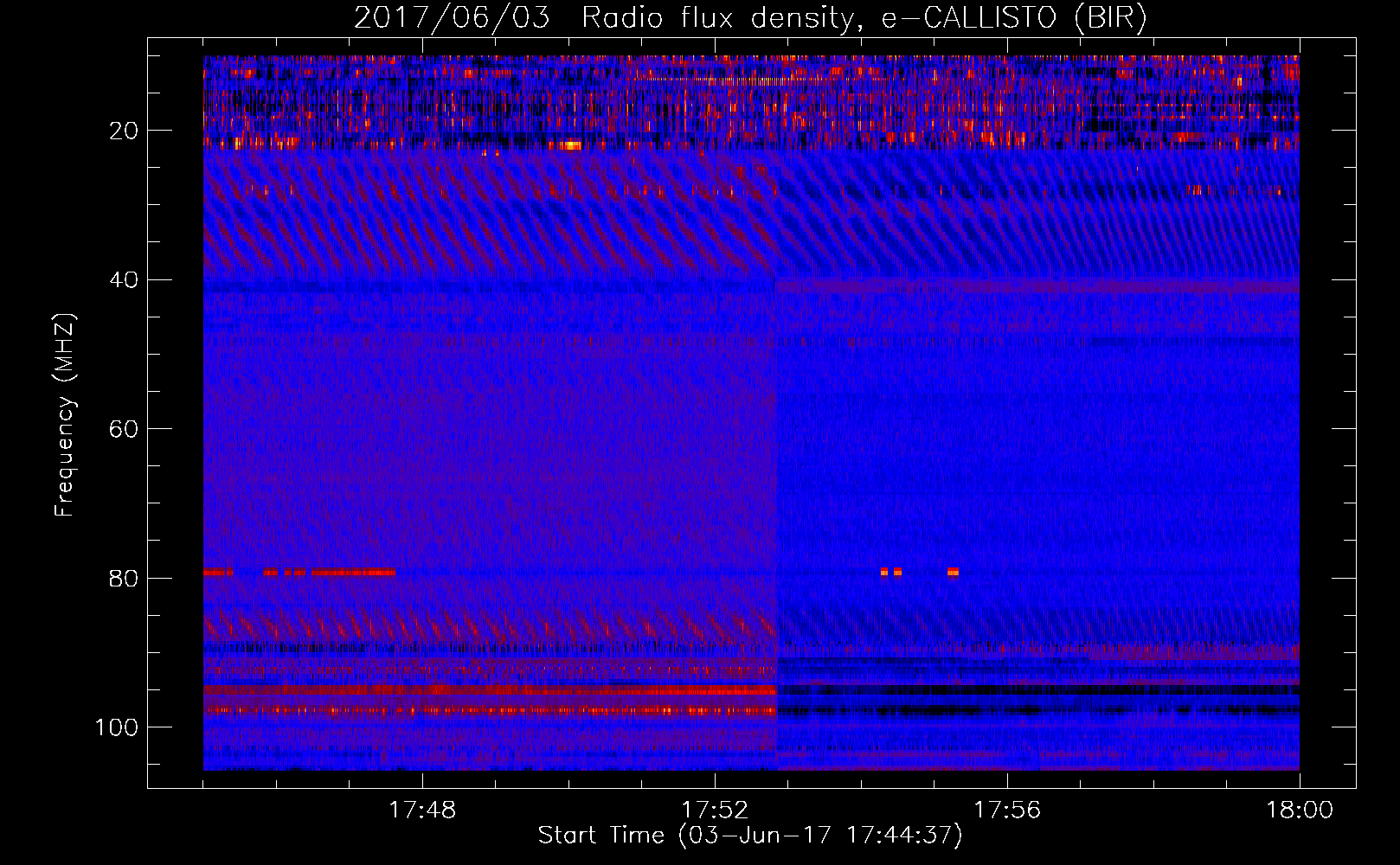Select the Frequency (MHZ) axis label
The height and width of the screenshot is (865, 1400).
tap(65, 414)
